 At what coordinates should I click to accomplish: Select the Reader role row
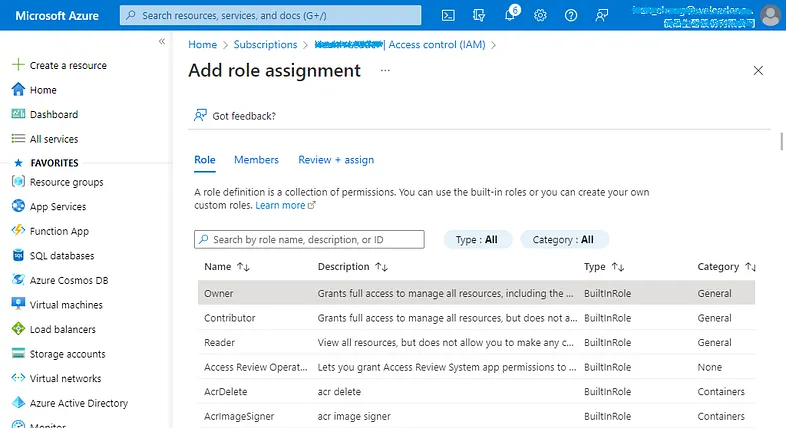pyautogui.click(x=477, y=342)
